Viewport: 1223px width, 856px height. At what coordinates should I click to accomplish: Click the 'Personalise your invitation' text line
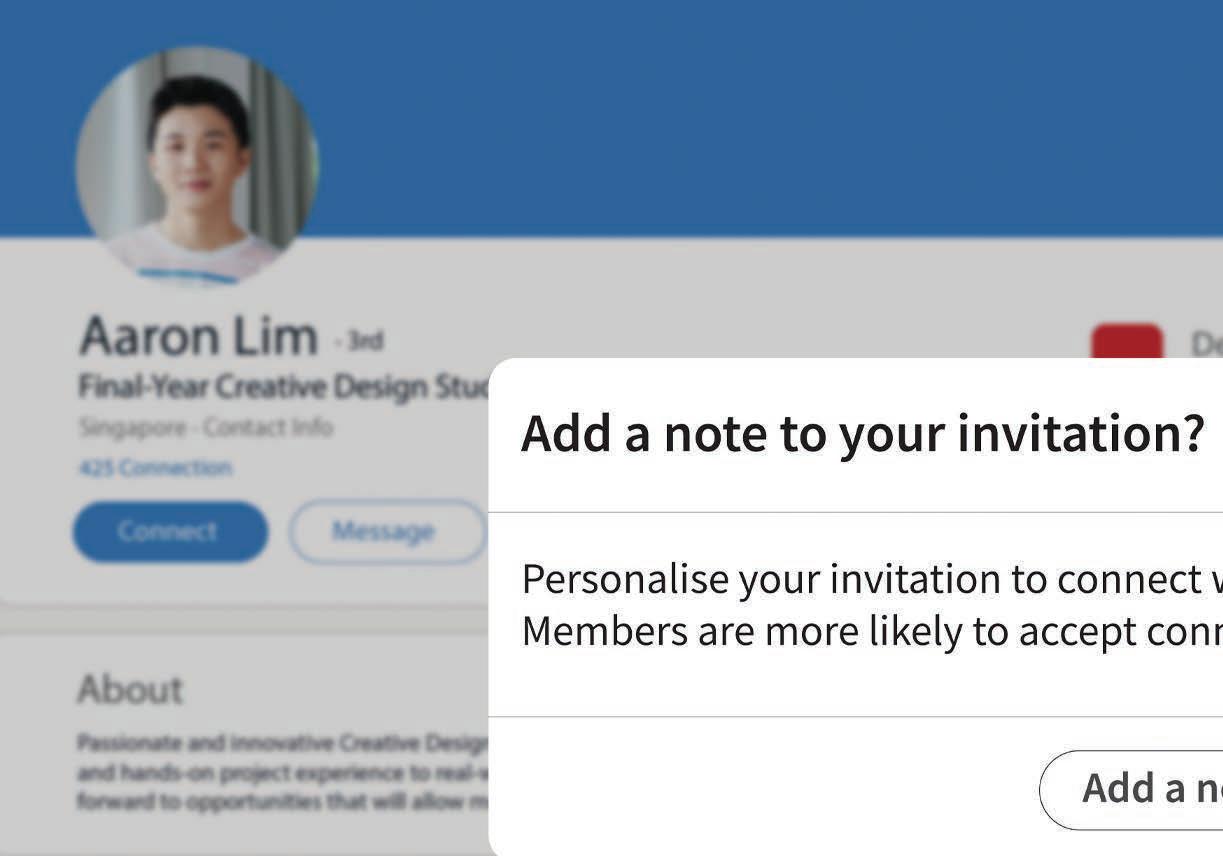(x=870, y=579)
